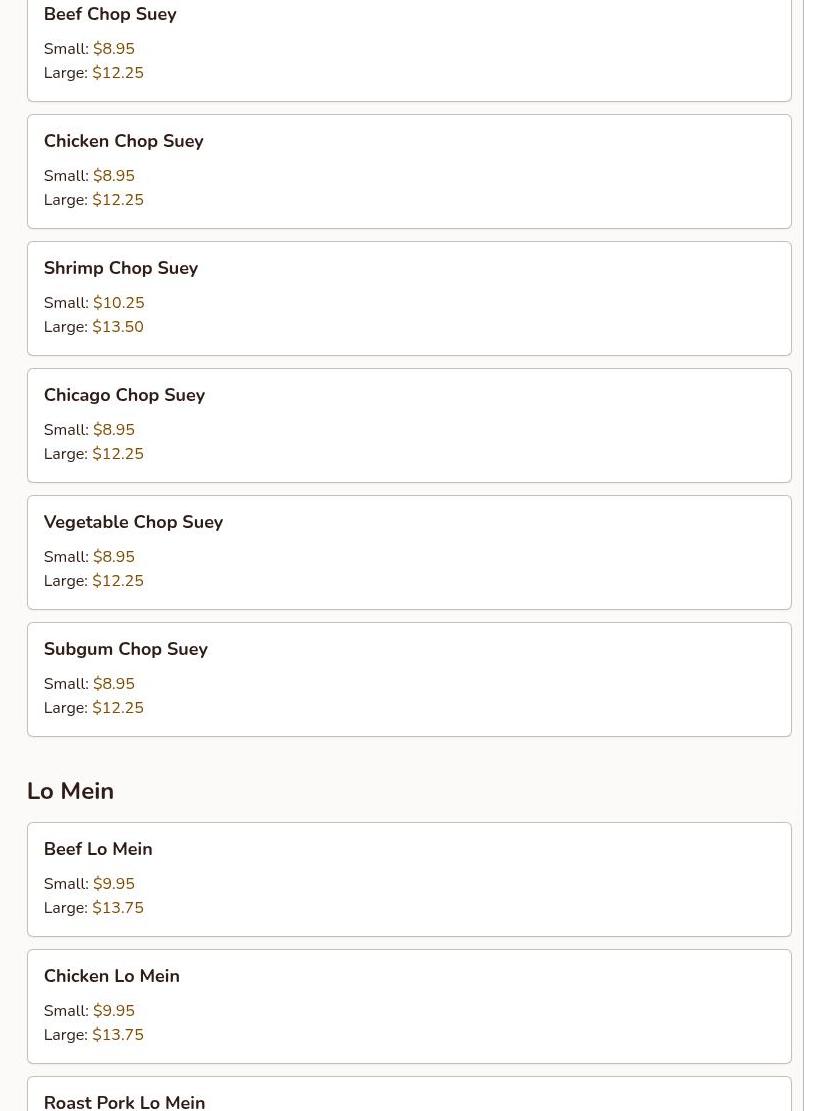The width and height of the screenshot is (824, 1111).
Task: Click the Chicago Chop Suey title
Action: 124,395
